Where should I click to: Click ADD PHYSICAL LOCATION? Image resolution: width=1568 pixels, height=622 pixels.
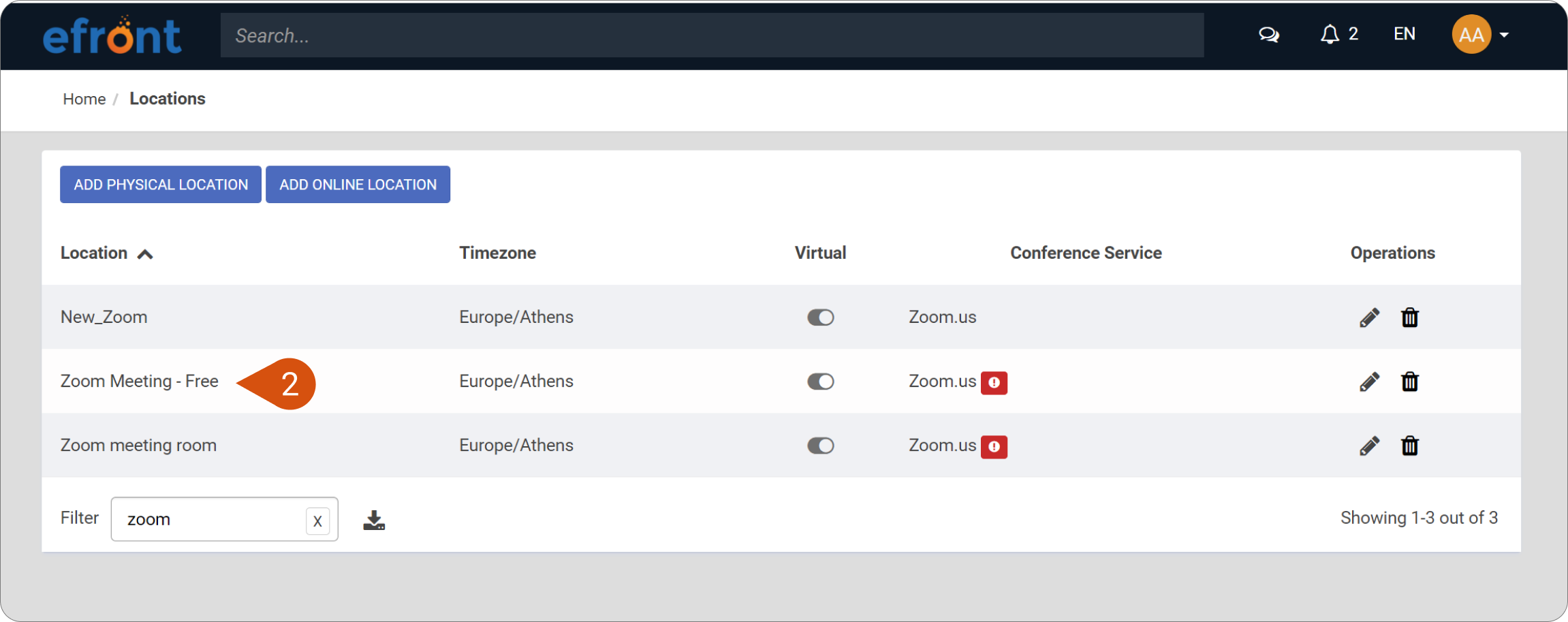[160, 184]
